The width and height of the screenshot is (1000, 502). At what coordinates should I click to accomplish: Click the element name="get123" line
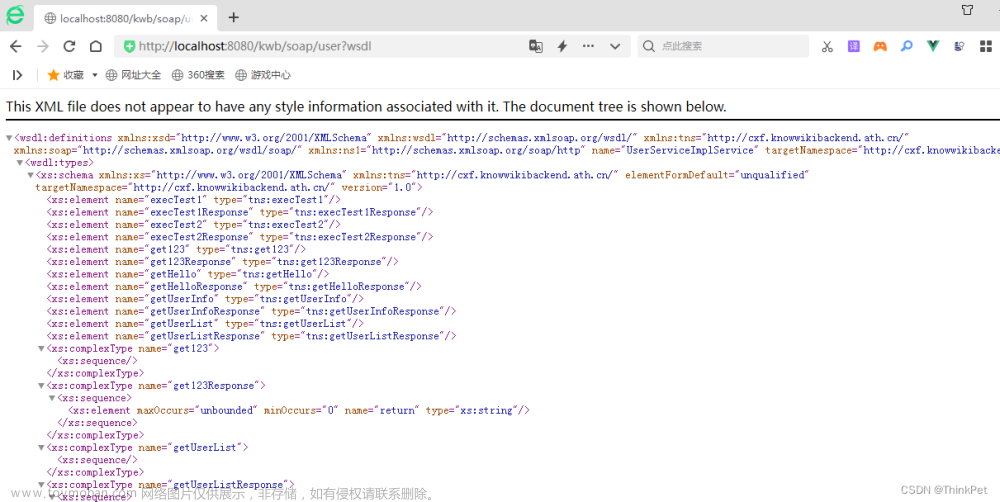pyautogui.click(x=176, y=249)
